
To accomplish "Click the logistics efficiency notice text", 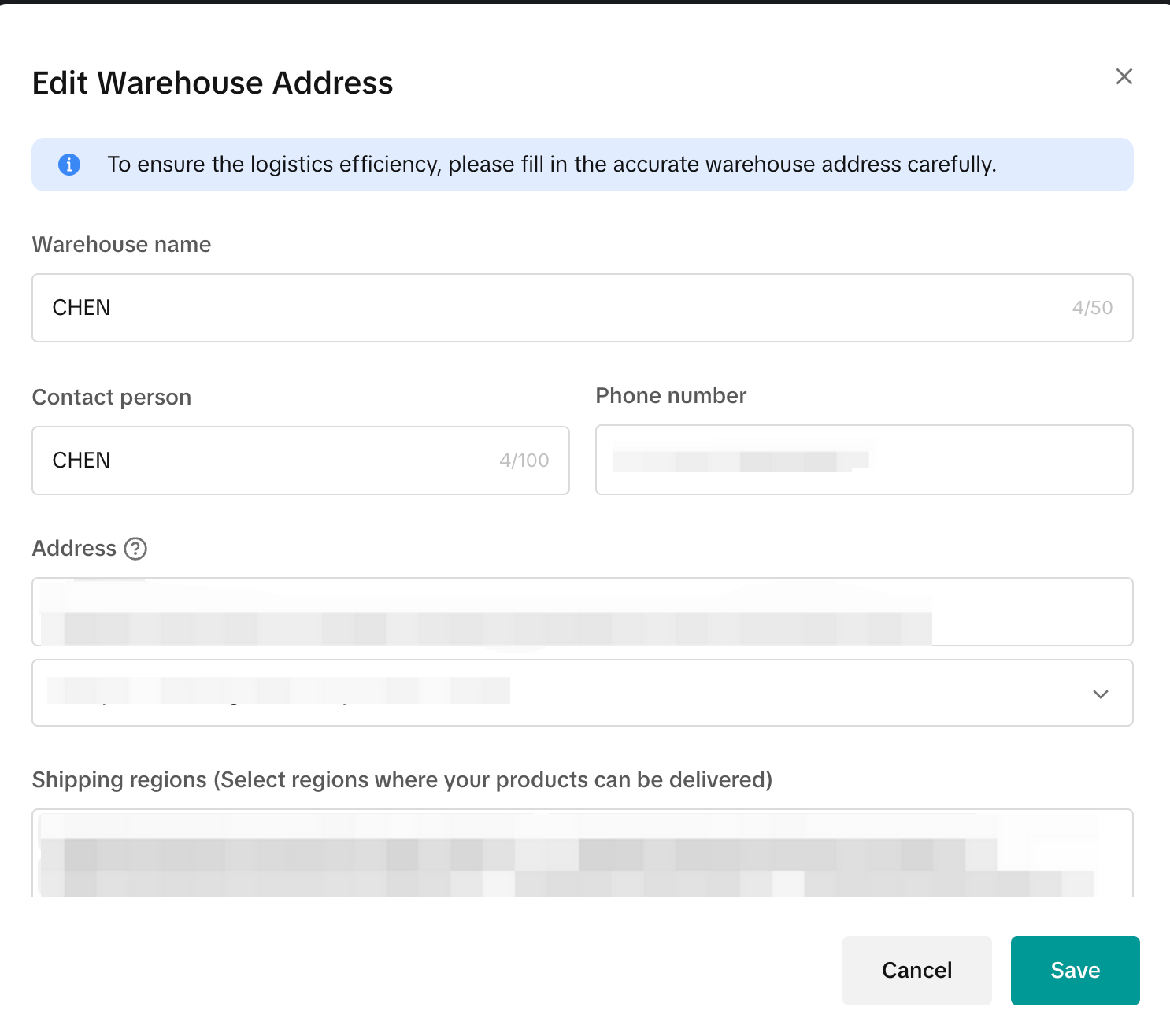I will click(551, 165).
